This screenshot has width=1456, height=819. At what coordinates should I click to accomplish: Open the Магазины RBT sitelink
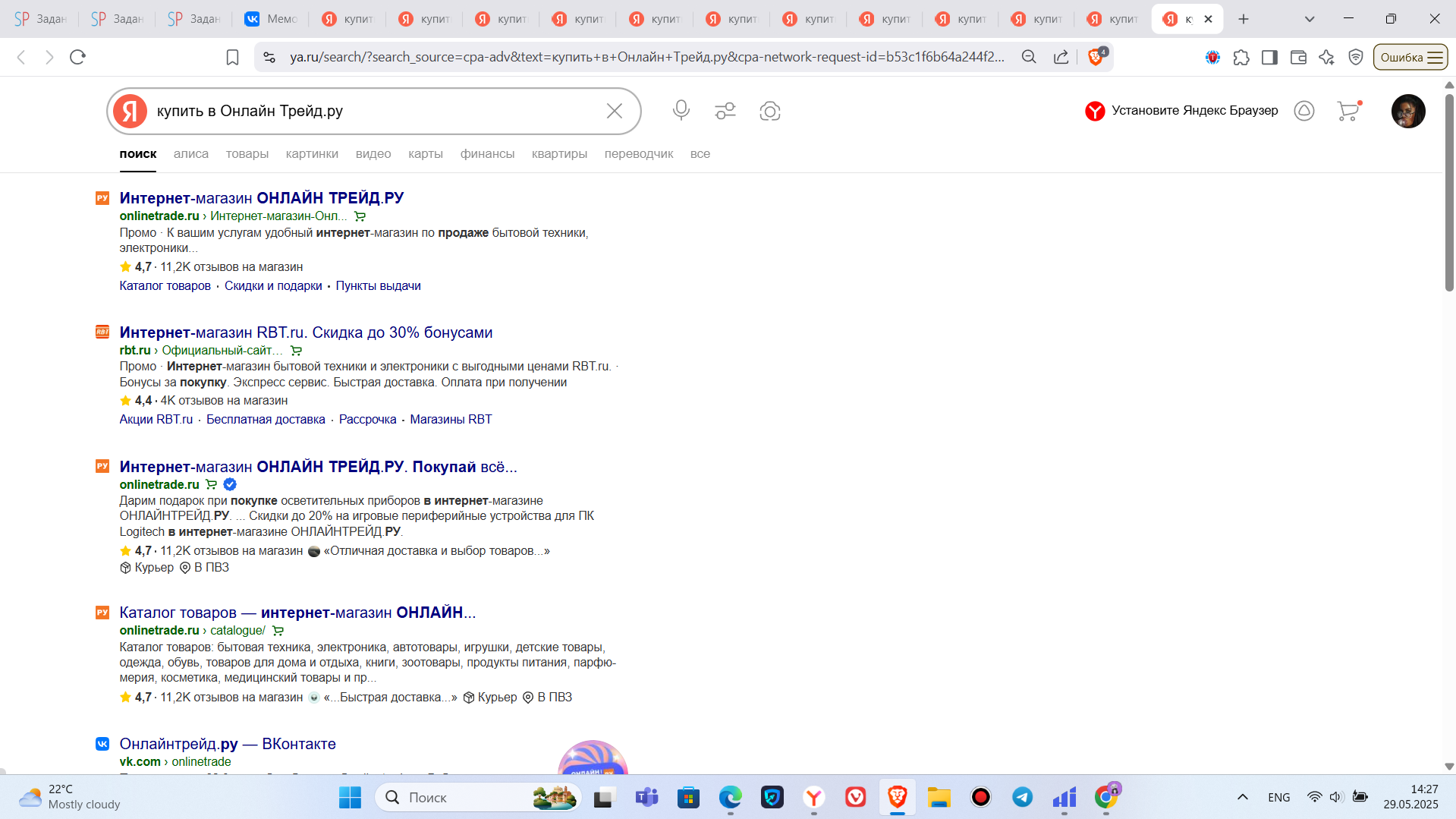point(451,420)
